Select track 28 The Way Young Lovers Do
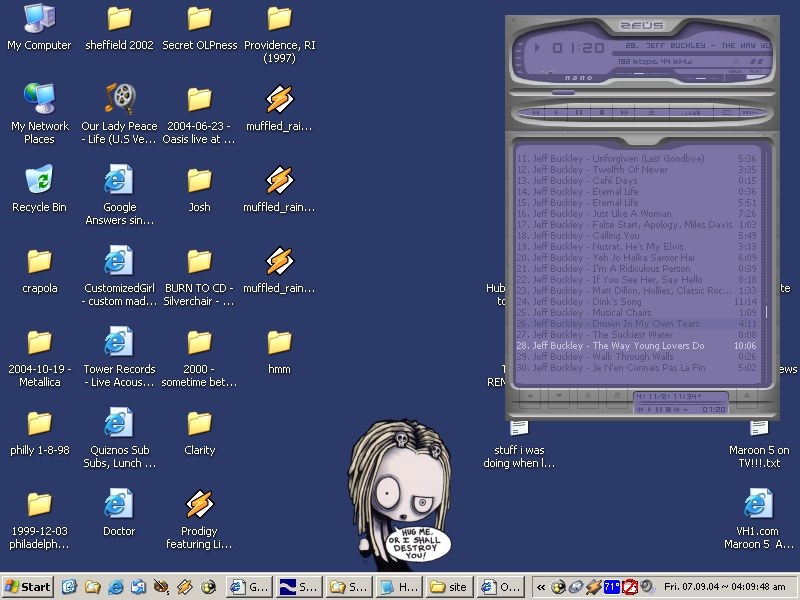800x600 pixels. 636,346
